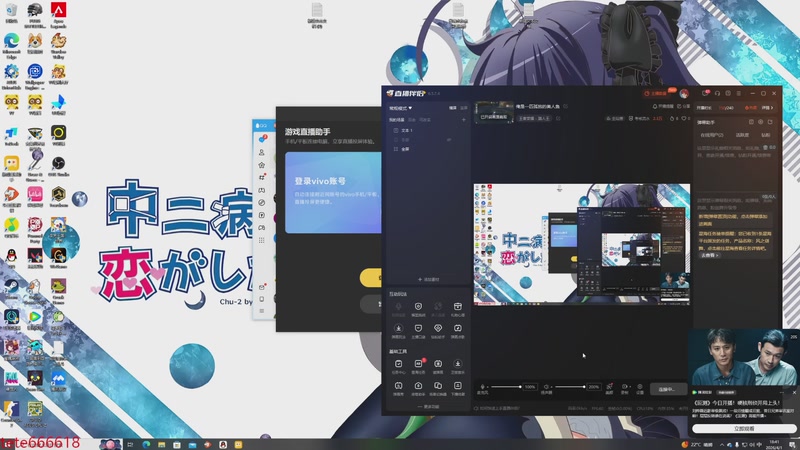The image size is (800, 450).
Task: Click the stream cover thumbnail
Action: click(x=494, y=112)
